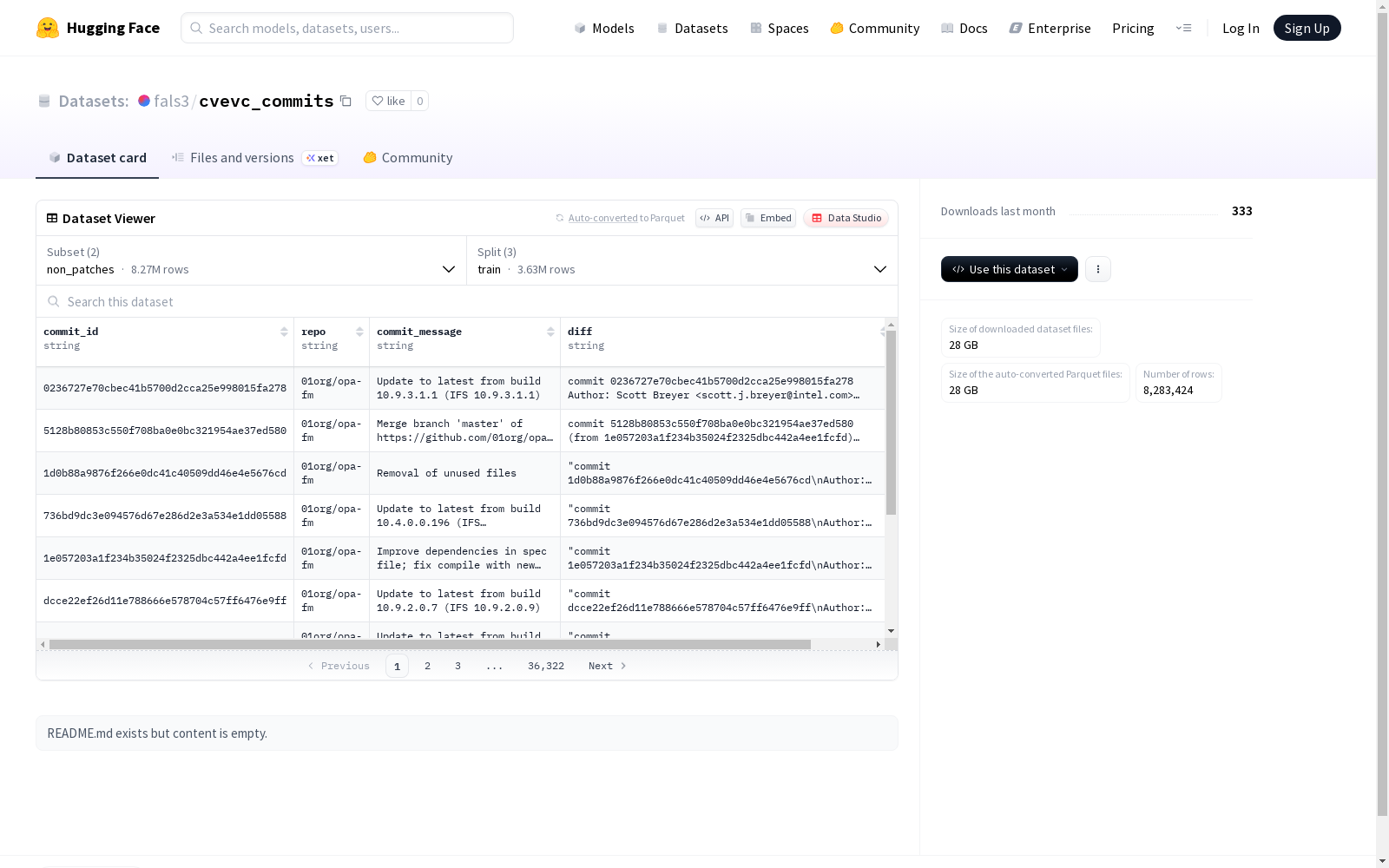The width and height of the screenshot is (1389, 868).
Task: Open the Community nav item
Action: [x=875, y=28]
